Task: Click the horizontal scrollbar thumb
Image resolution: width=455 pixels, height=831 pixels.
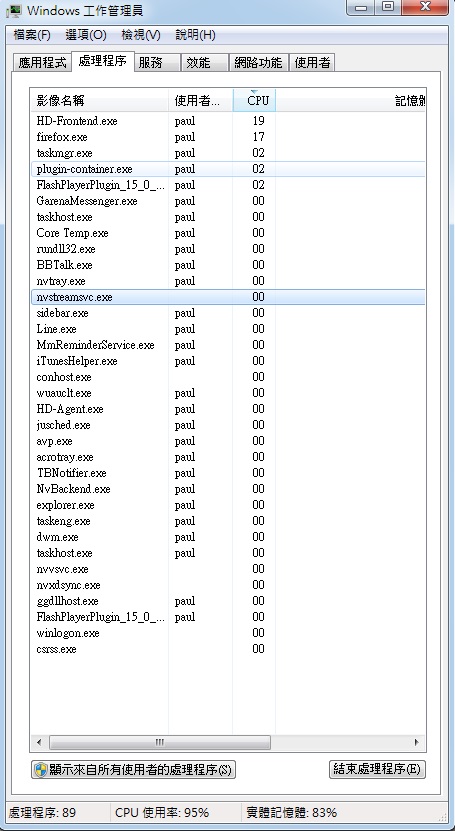Action: coord(159,742)
